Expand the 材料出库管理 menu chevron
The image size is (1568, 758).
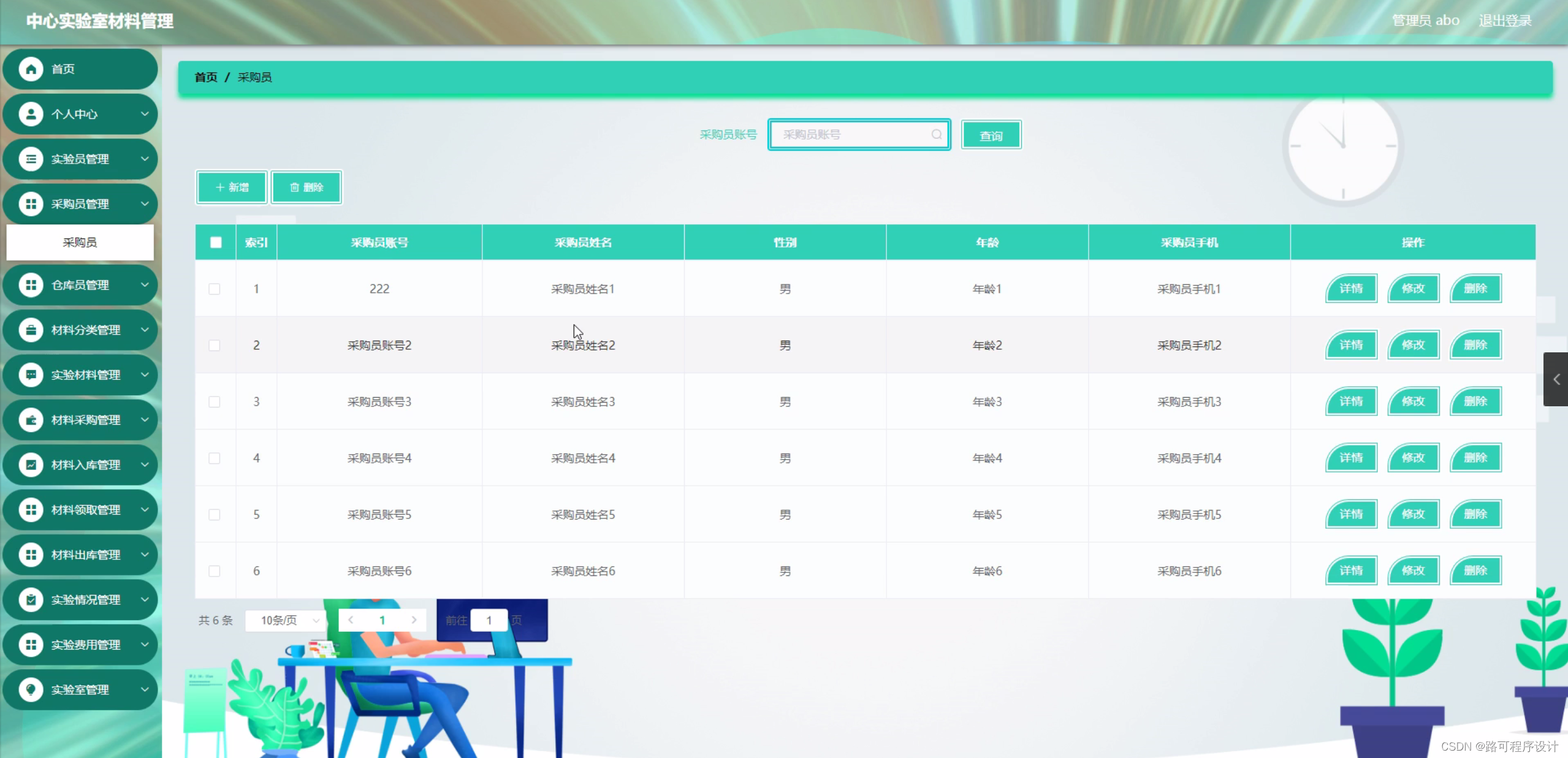[x=145, y=555]
